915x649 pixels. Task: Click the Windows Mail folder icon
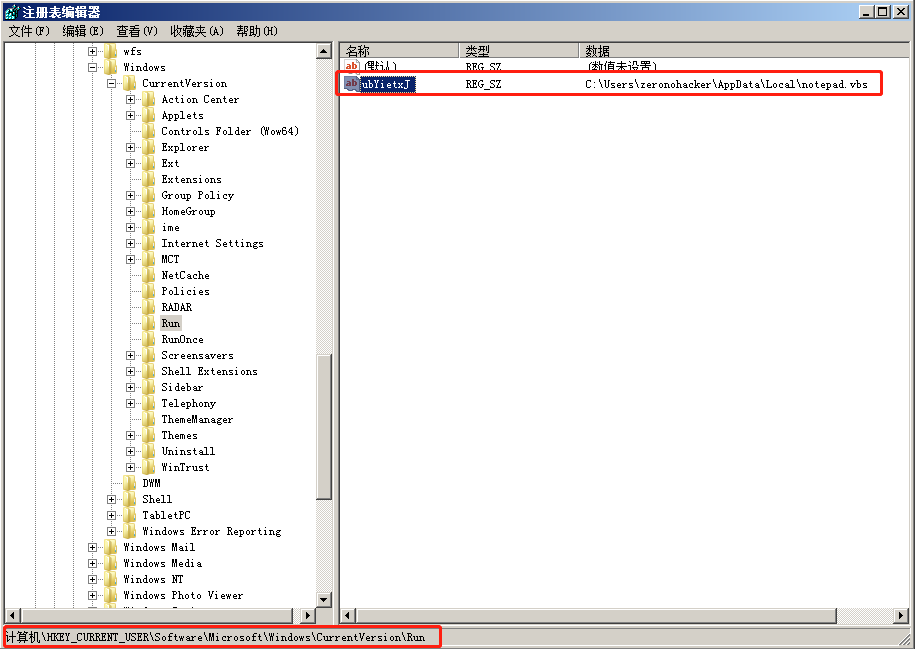click(x=111, y=547)
